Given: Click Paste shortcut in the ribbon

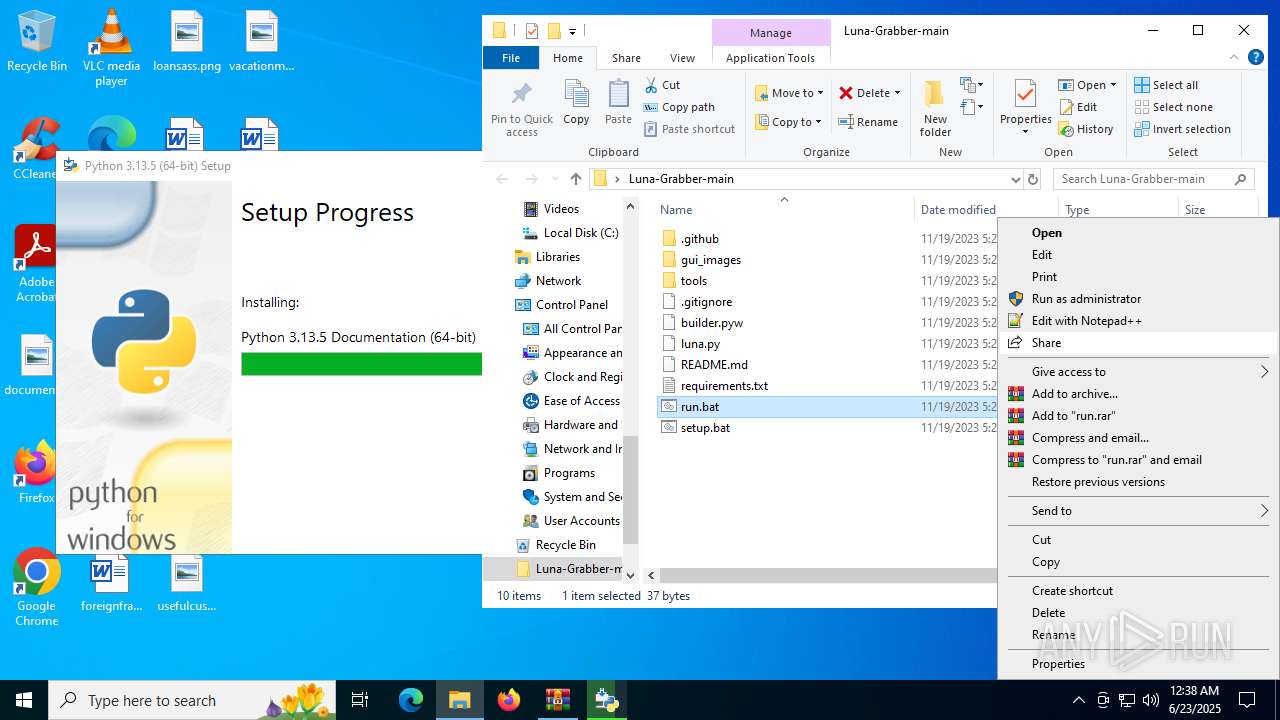Looking at the screenshot, I should coord(690,129).
